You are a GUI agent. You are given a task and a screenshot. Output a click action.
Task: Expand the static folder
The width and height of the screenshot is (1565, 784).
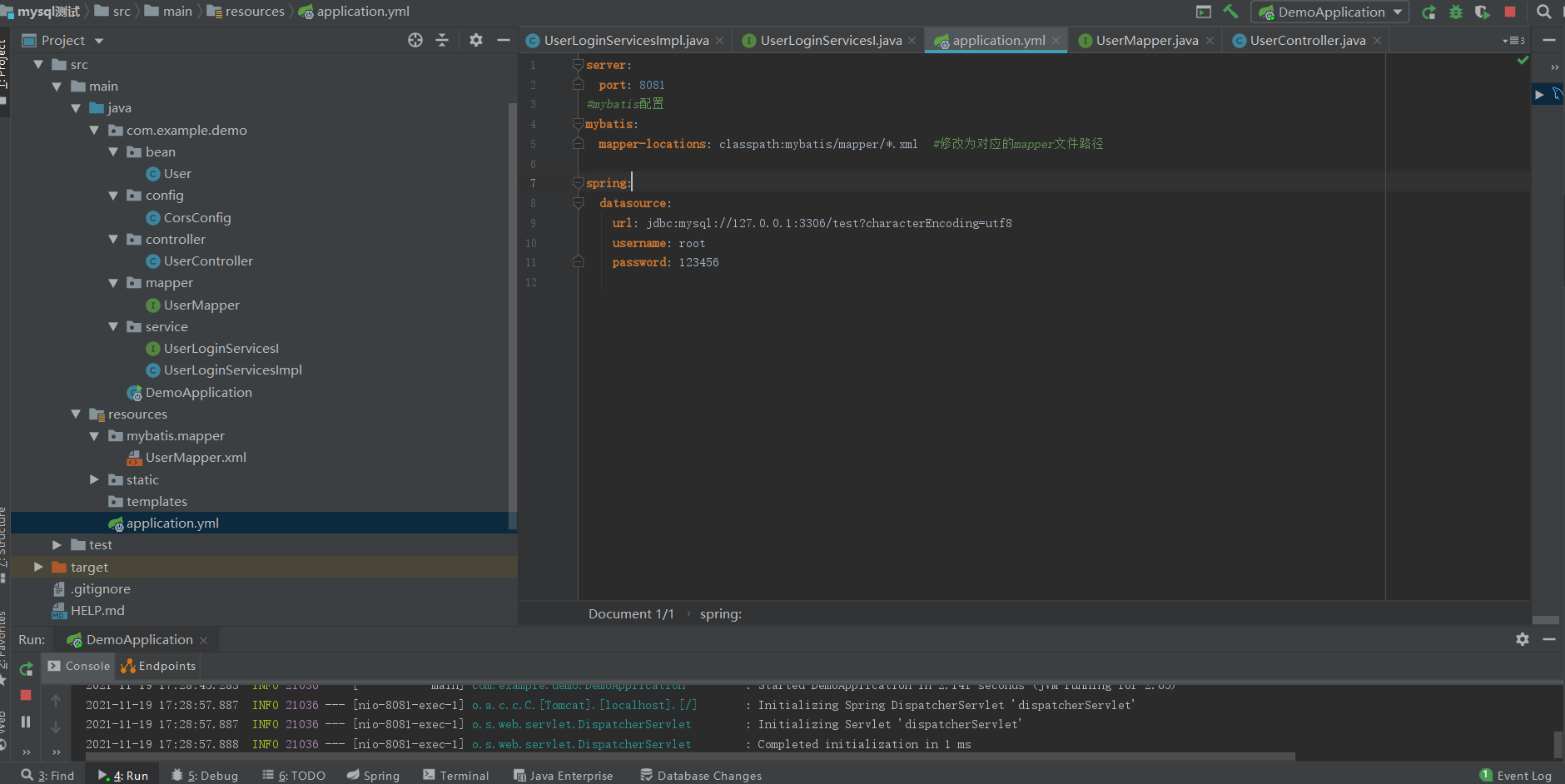click(x=94, y=479)
